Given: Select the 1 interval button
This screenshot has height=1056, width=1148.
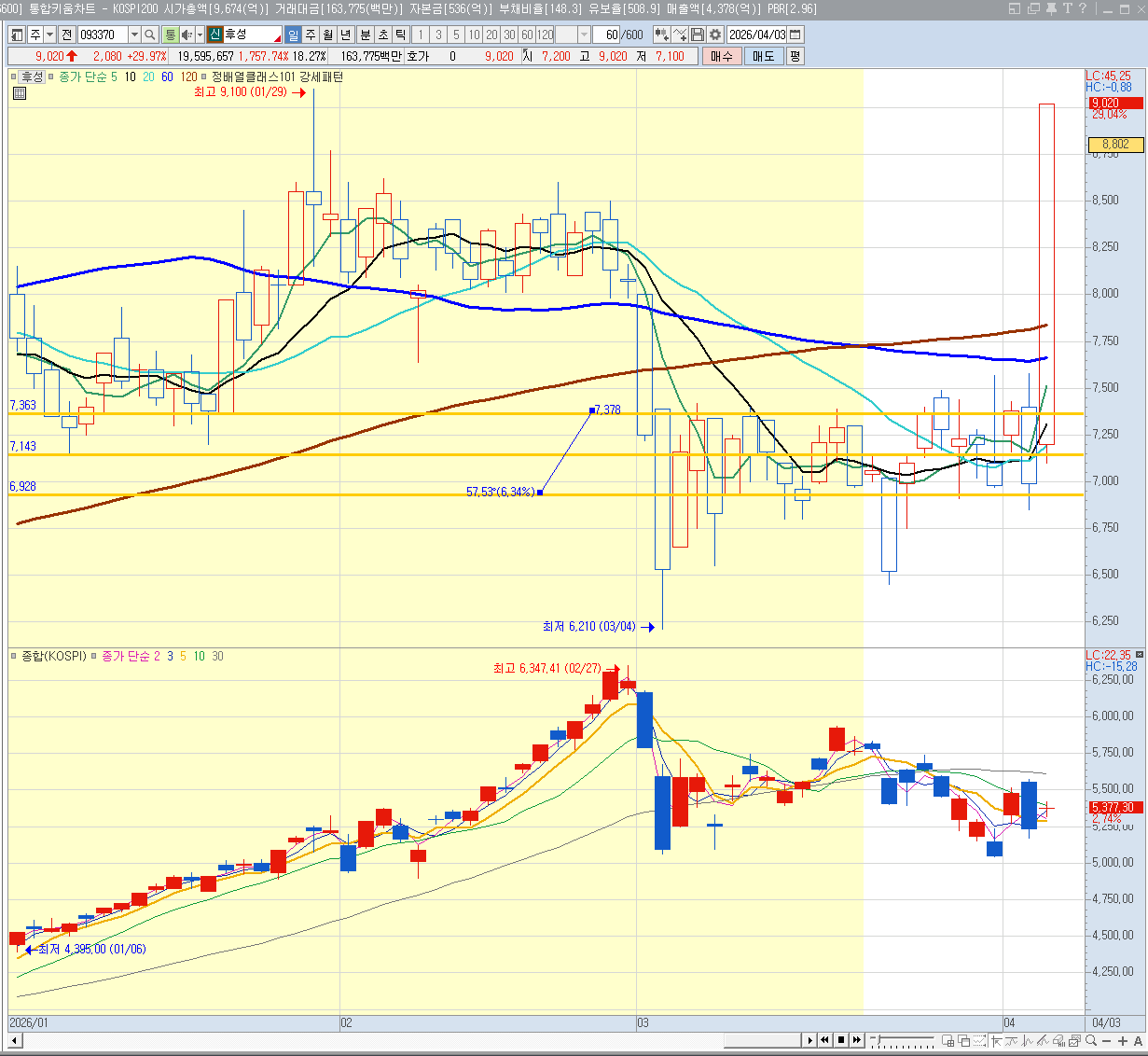Looking at the screenshot, I should (x=421, y=35).
